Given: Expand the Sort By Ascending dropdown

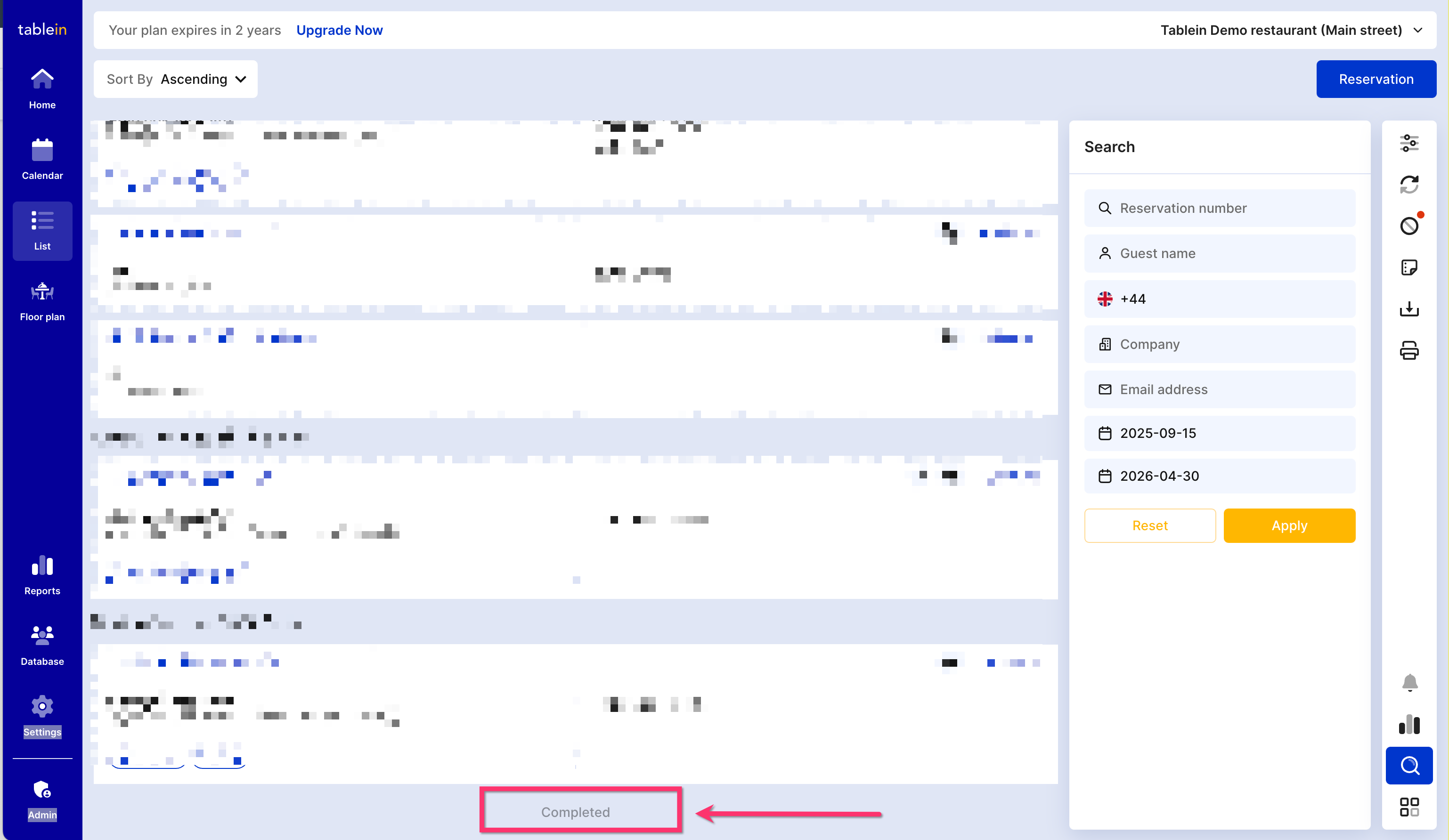Looking at the screenshot, I should click(x=176, y=79).
